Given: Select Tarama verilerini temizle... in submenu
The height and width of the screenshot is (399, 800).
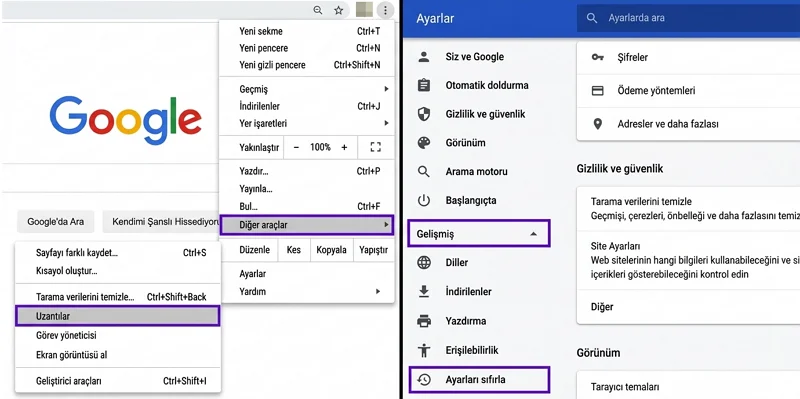Looking at the screenshot, I should coord(118,297).
